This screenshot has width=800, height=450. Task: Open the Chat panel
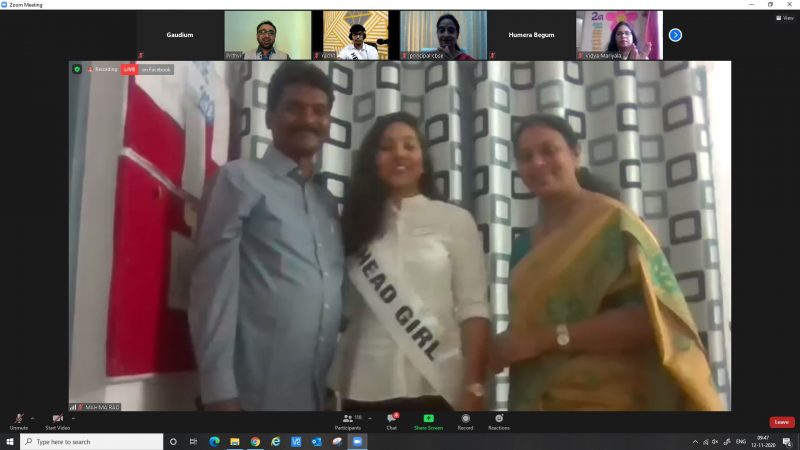(392, 419)
